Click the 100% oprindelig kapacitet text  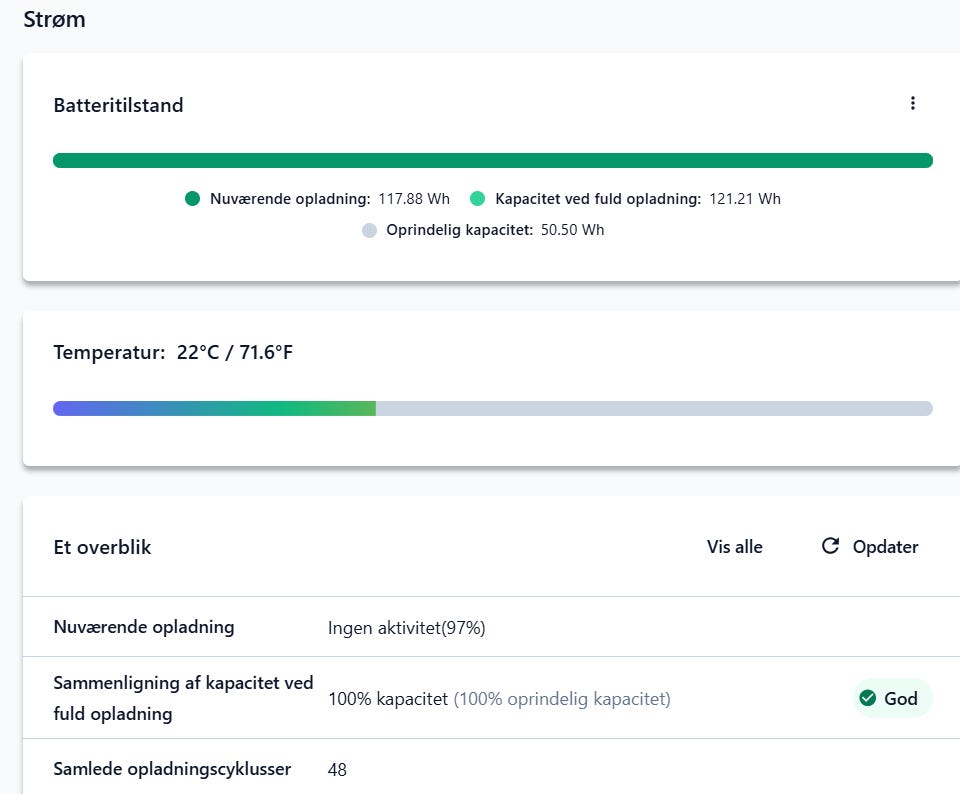click(x=562, y=699)
